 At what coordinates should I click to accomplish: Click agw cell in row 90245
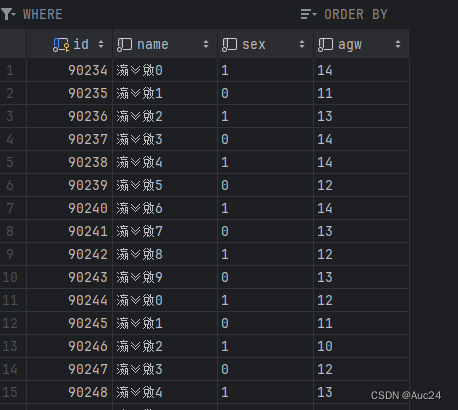[361, 323]
